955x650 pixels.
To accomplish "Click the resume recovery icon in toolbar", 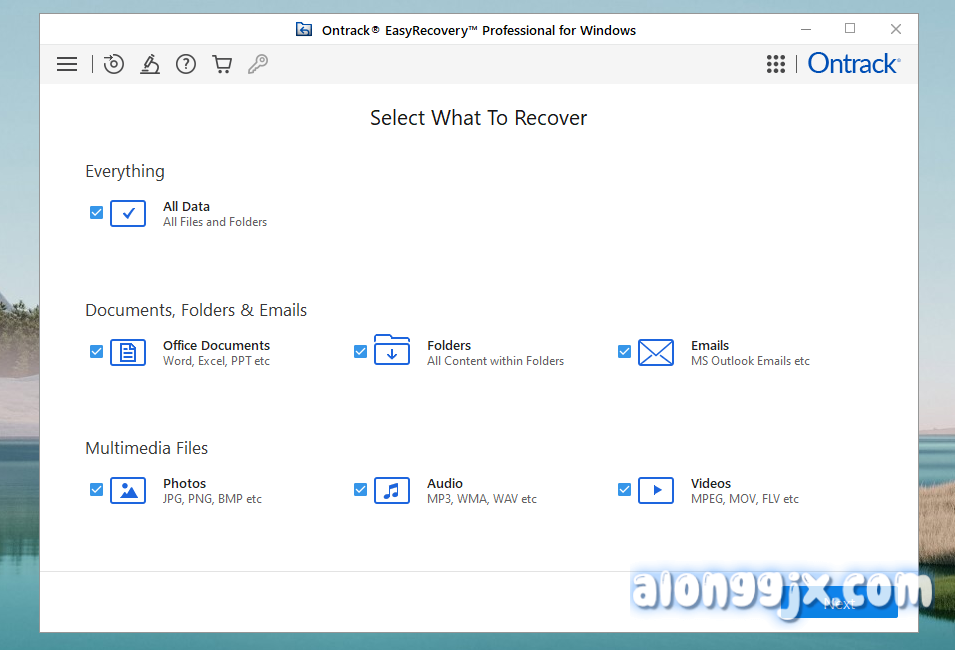I will click(114, 64).
